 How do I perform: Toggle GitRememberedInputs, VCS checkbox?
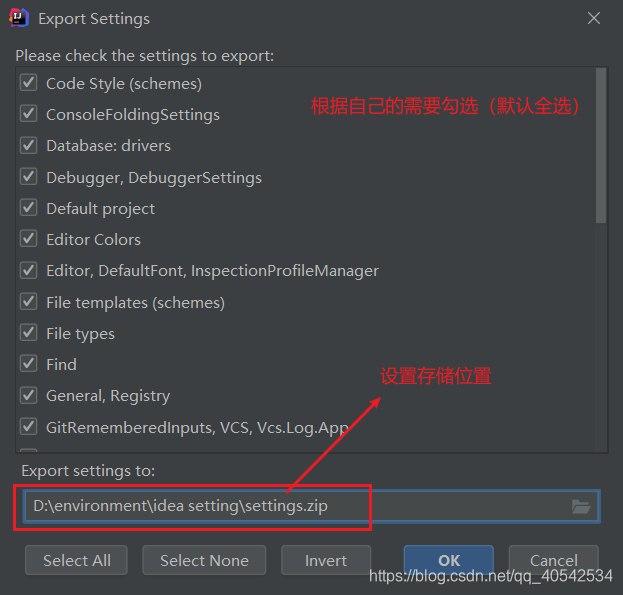(29, 426)
